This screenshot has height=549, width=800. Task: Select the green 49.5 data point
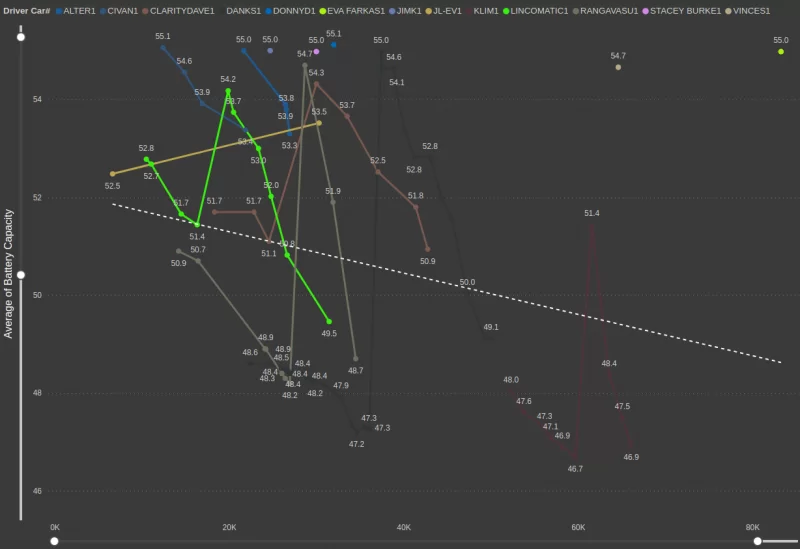pos(329,321)
